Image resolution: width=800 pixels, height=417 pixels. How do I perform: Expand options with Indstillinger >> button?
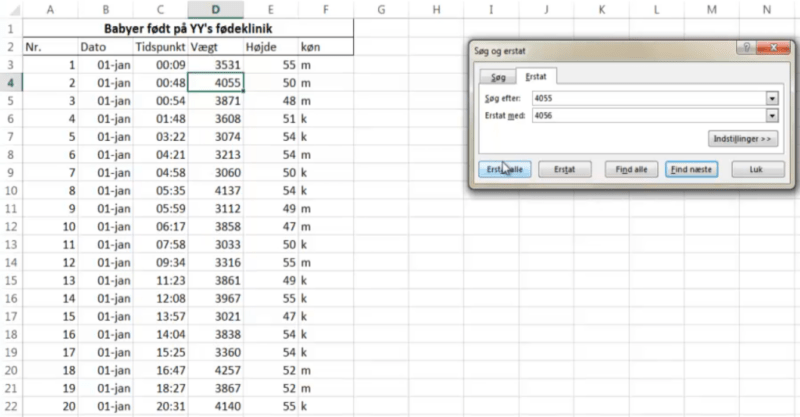(x=743, y=139)
